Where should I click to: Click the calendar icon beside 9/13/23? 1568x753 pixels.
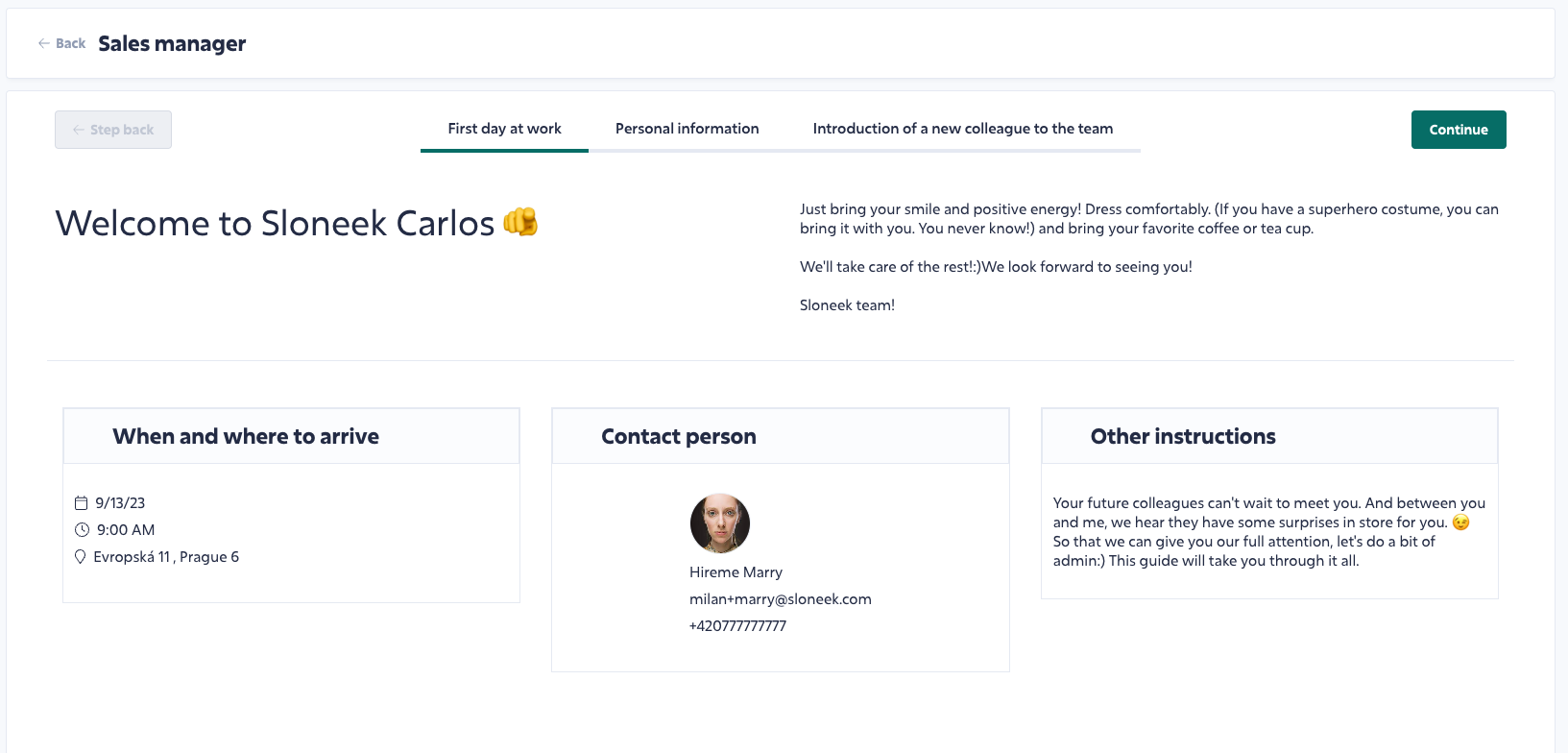point(82,503)
